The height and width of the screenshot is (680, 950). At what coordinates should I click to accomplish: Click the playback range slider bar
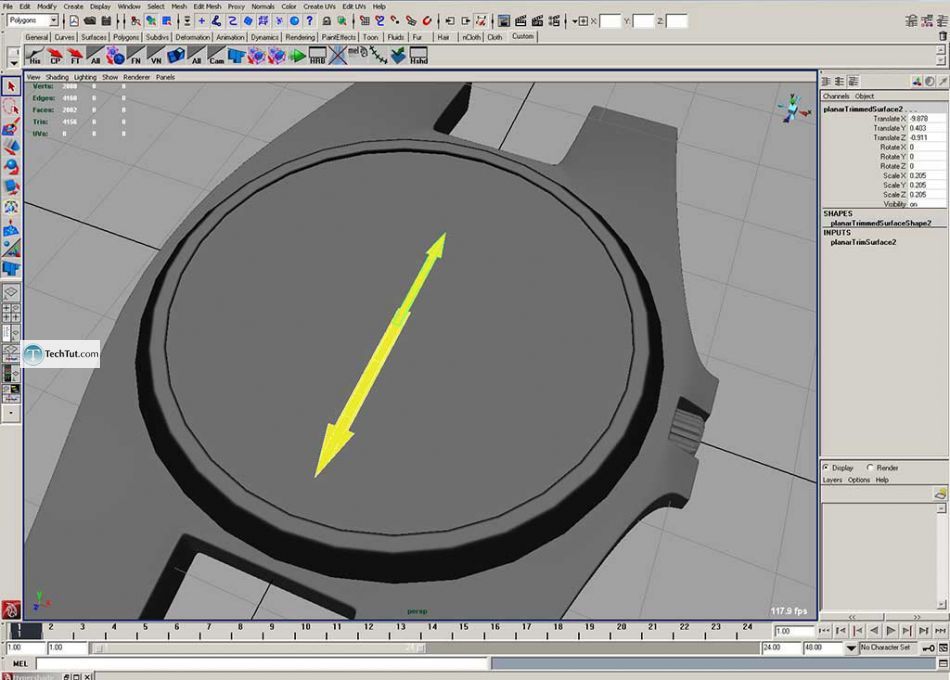(257, 648)
